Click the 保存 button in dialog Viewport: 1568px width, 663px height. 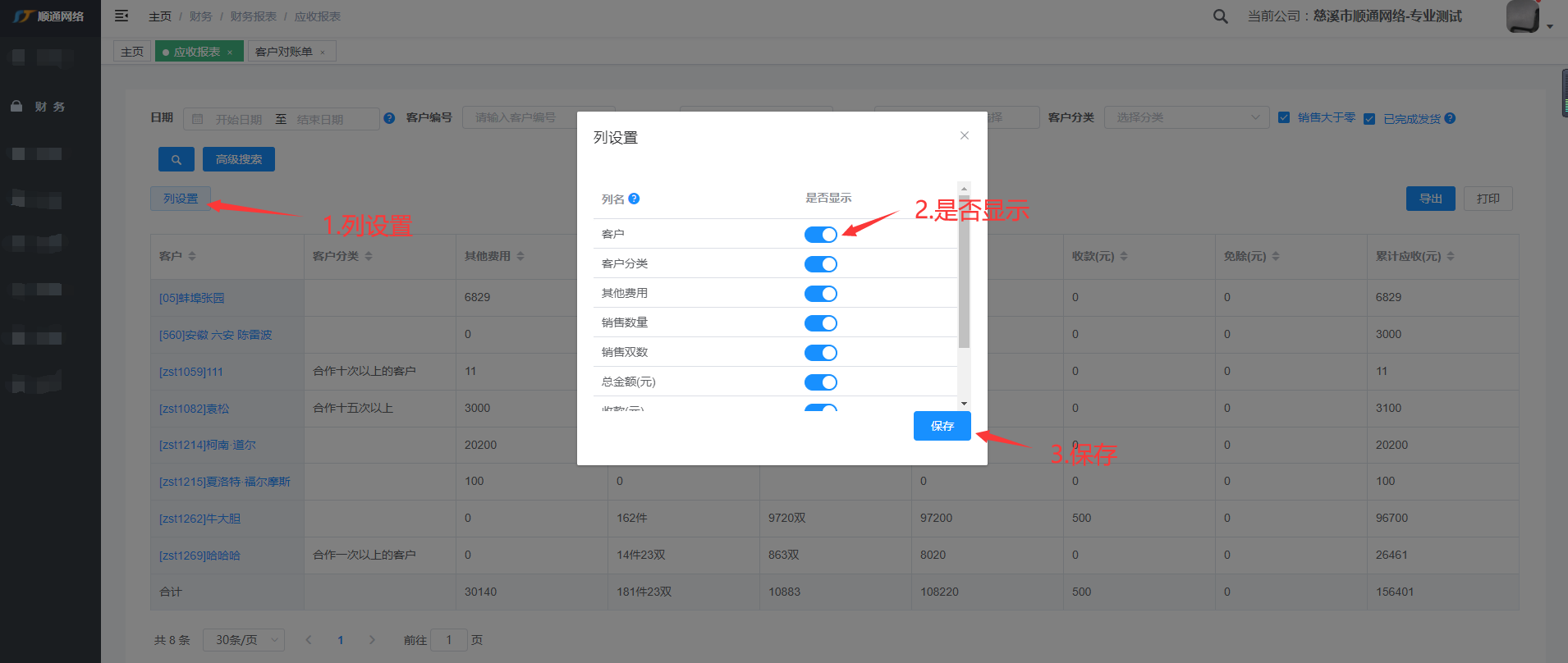(x=942, y=426)
